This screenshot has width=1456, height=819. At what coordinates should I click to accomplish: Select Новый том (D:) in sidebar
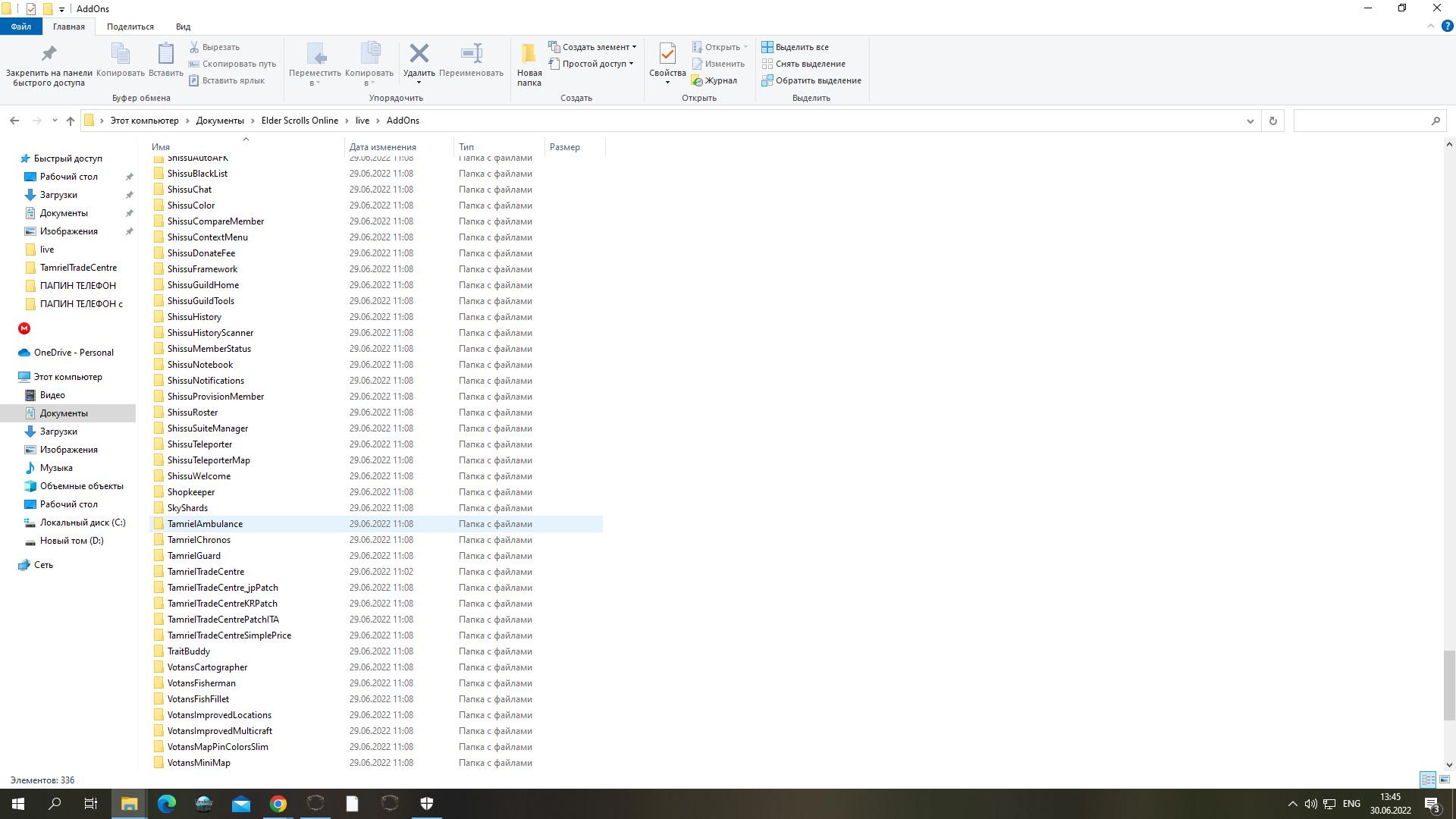coord(71,541)
